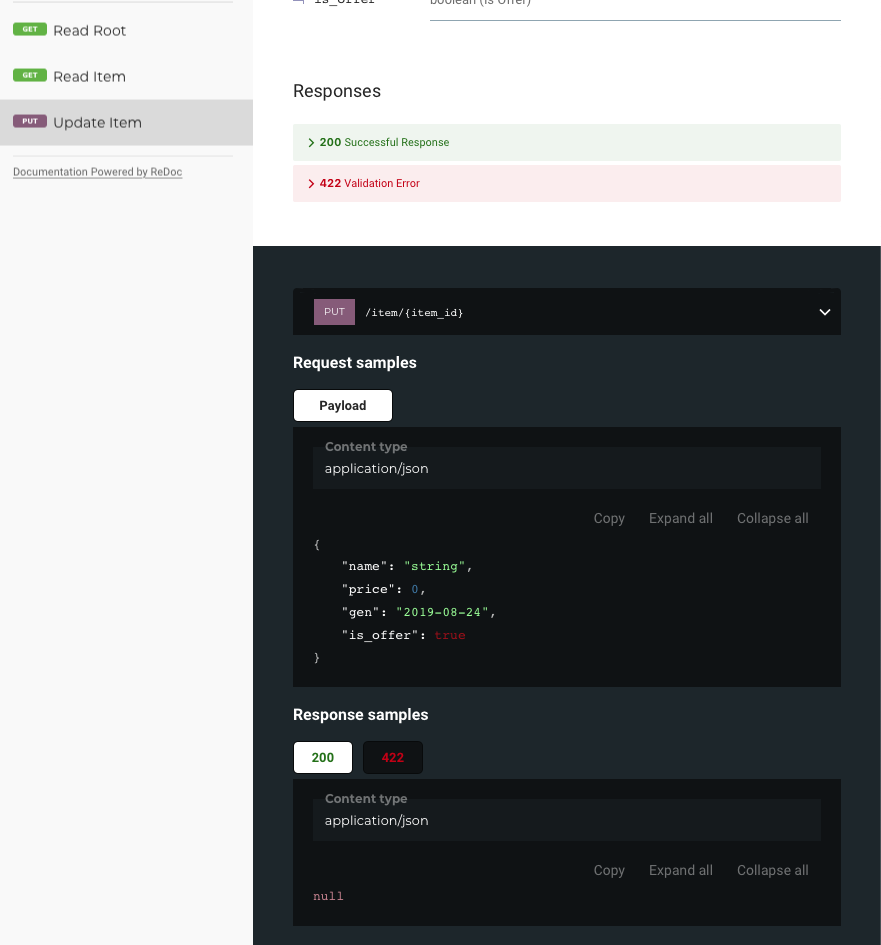
Task: Open the Read Item endpoint in sidebar
Action: [126, 77]
